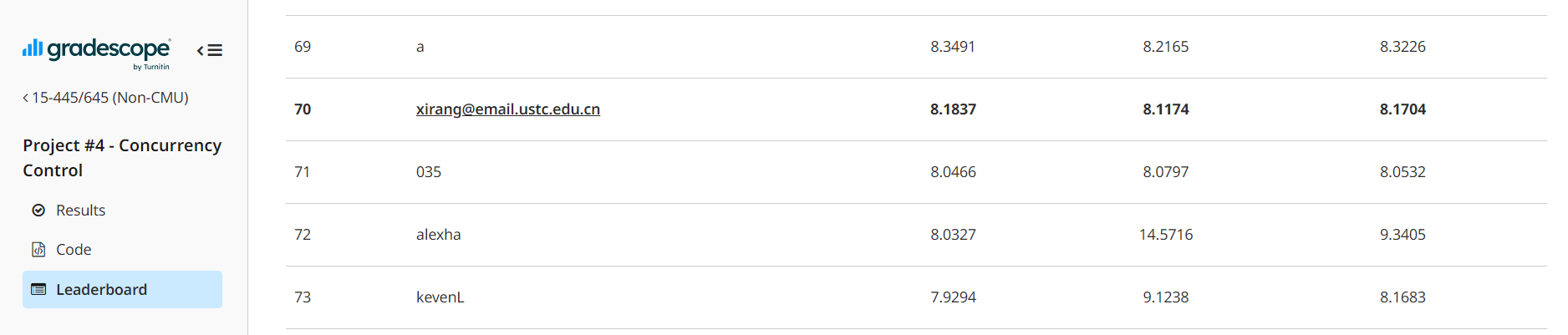Click the 8.1837 score in bold row
This screenshot has height=335, width=1568.
(x=953, y=109)
